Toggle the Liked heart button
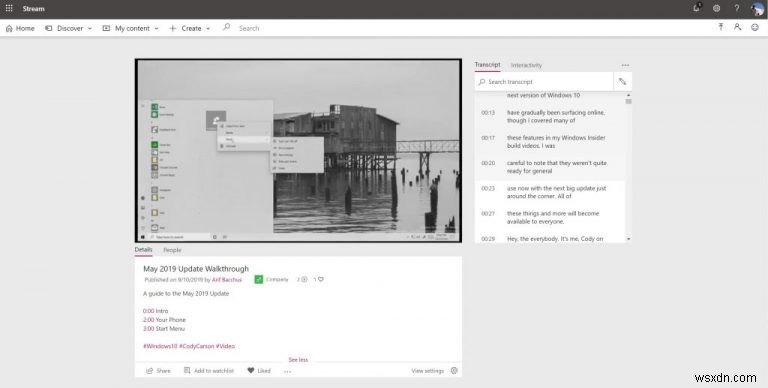The width and height of the screenshot is (768, 388). click(x=259, y=371)
